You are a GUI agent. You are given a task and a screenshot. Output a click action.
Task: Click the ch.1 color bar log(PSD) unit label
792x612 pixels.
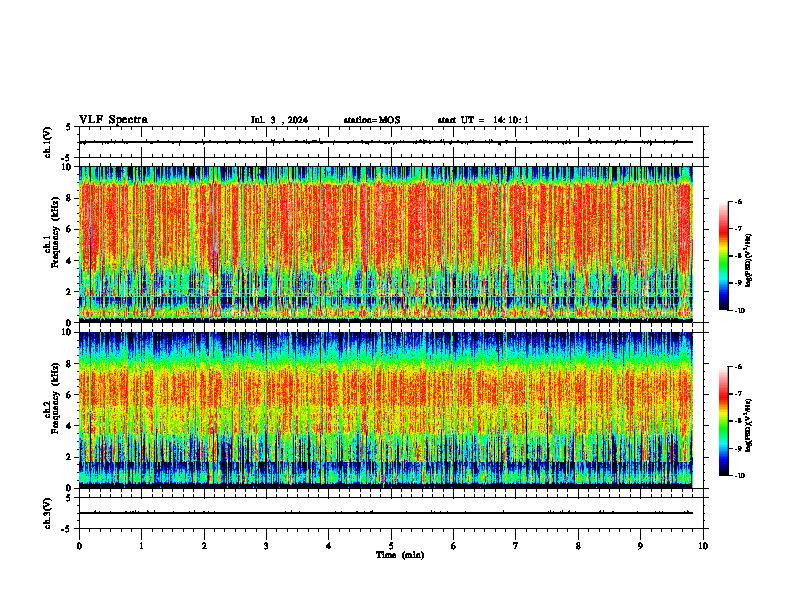pyautogui.click(x=750, y=261)
